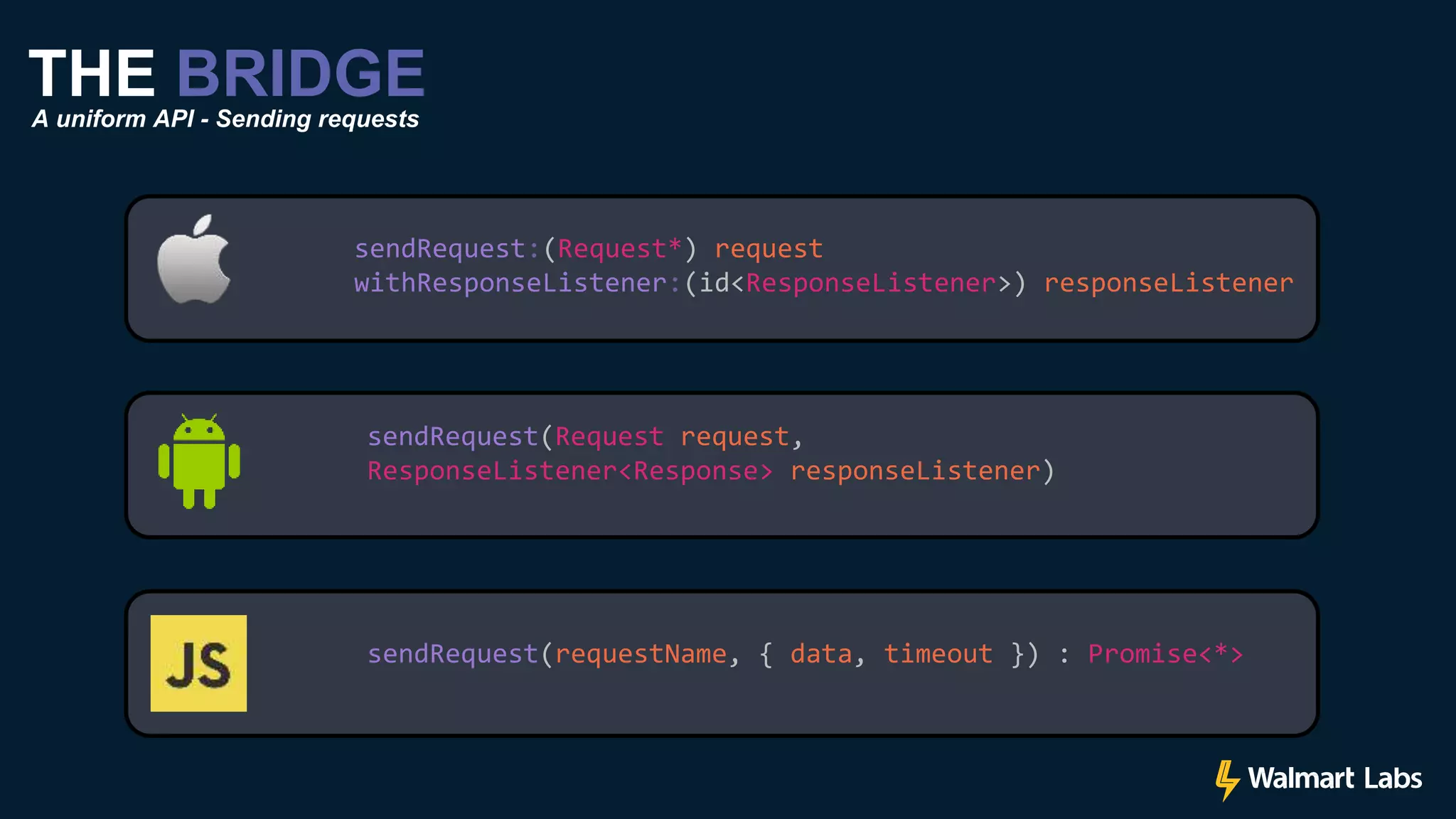Screen dimensions: 1456x819
Task: Click the word THE in the title
Action: pyautogui.click(x=92, y=73)
